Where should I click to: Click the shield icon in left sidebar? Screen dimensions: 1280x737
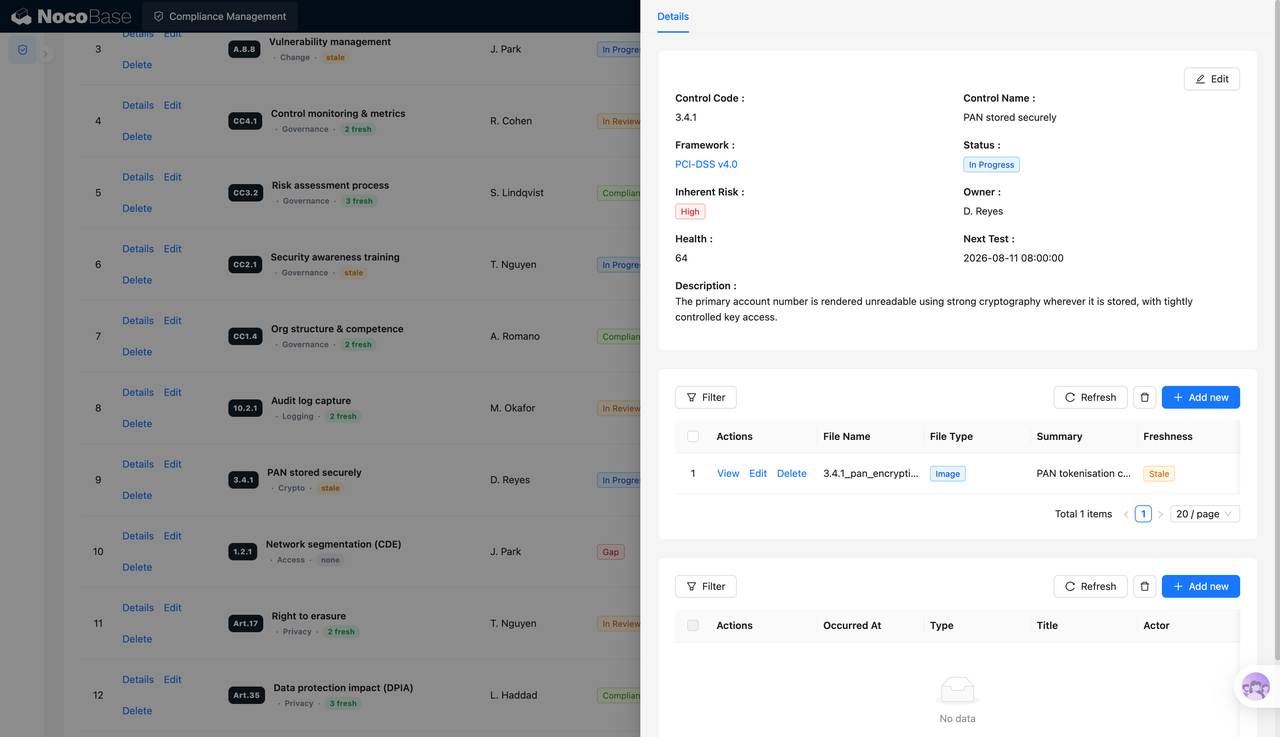23,50
